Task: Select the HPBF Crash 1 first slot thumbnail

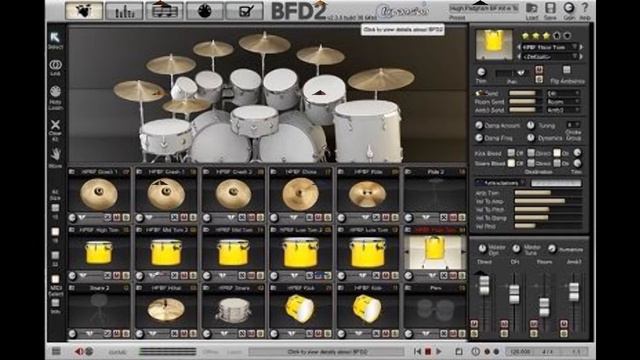Action: (99, 194)
